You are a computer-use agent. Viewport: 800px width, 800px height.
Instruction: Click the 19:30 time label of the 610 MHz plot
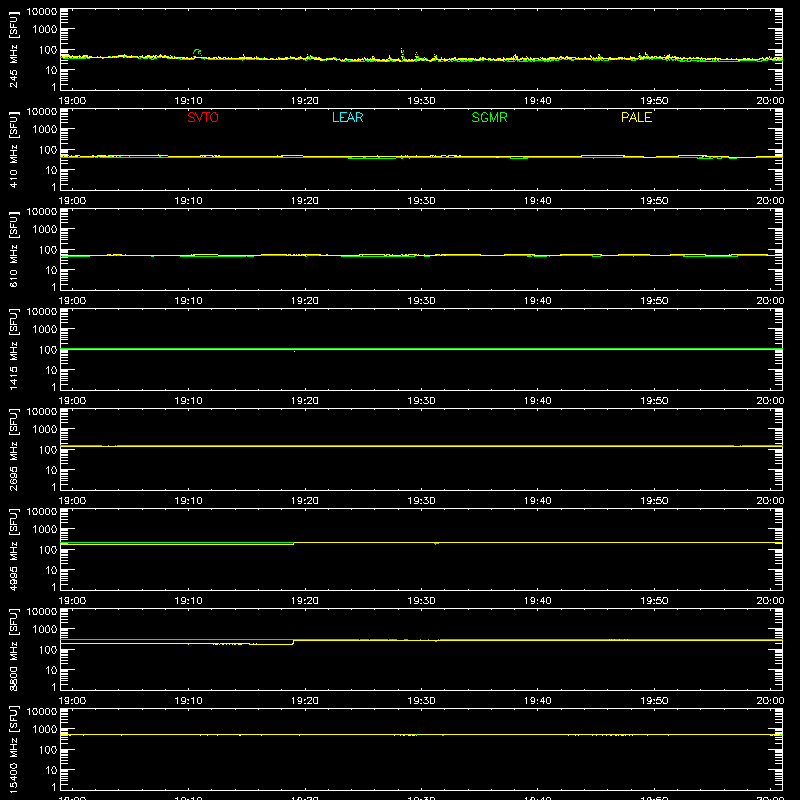coord(421,301)
